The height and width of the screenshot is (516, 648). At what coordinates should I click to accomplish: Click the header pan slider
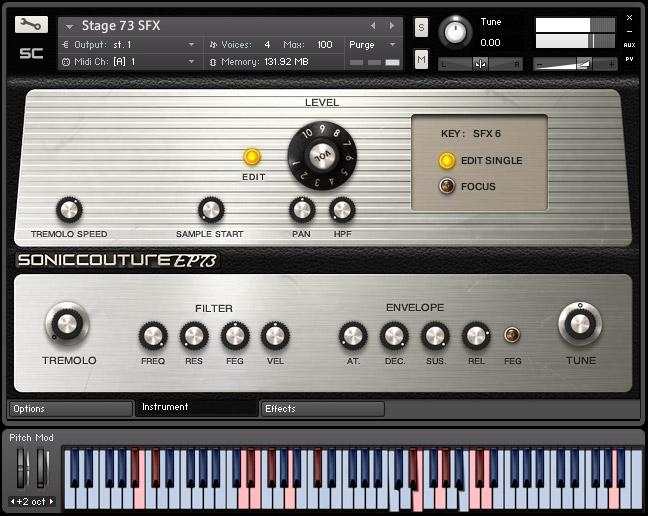pos(480,64)
